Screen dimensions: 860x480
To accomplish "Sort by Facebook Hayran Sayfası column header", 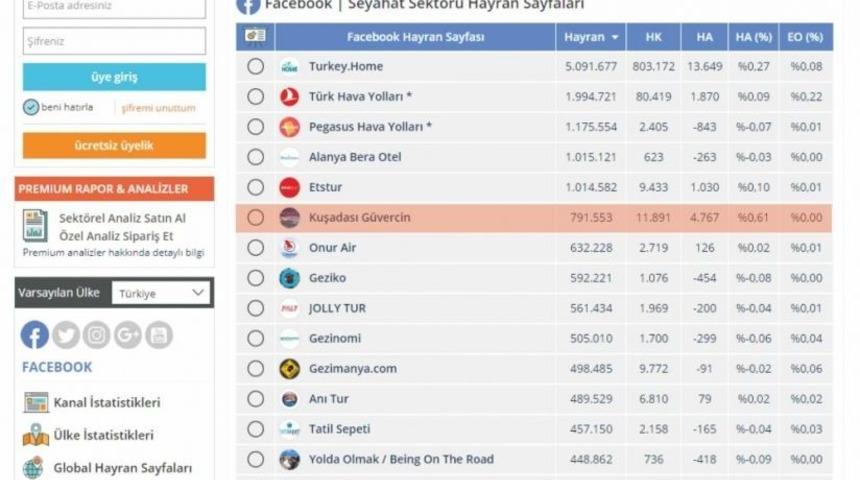I will [x=415, y=37].
